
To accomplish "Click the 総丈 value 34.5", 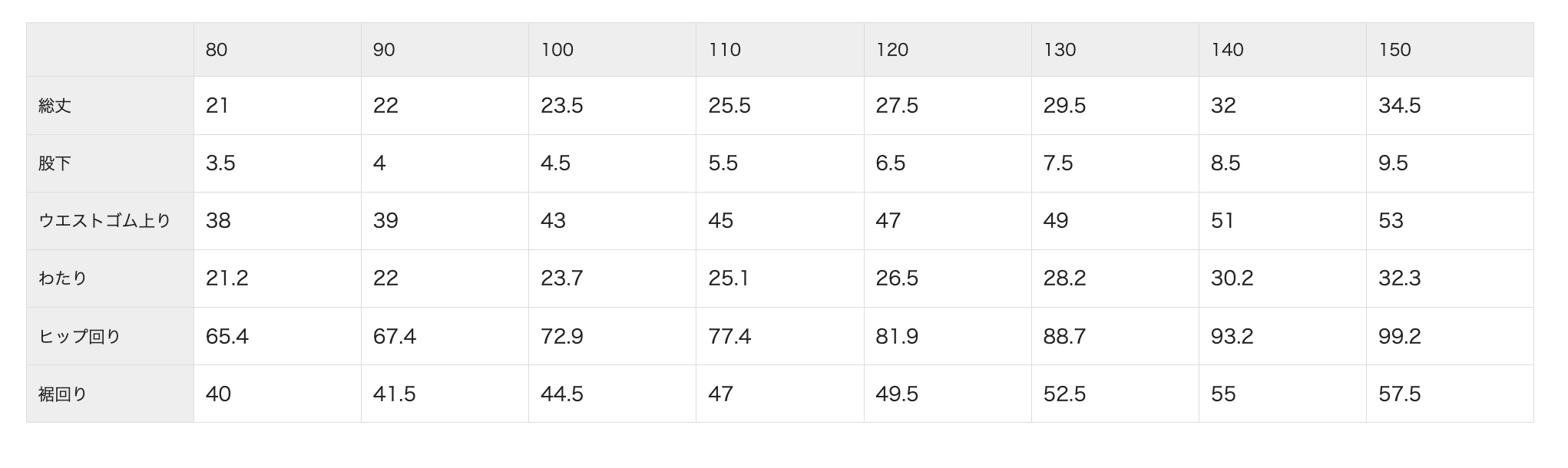I will click(x=1399, y=106).
